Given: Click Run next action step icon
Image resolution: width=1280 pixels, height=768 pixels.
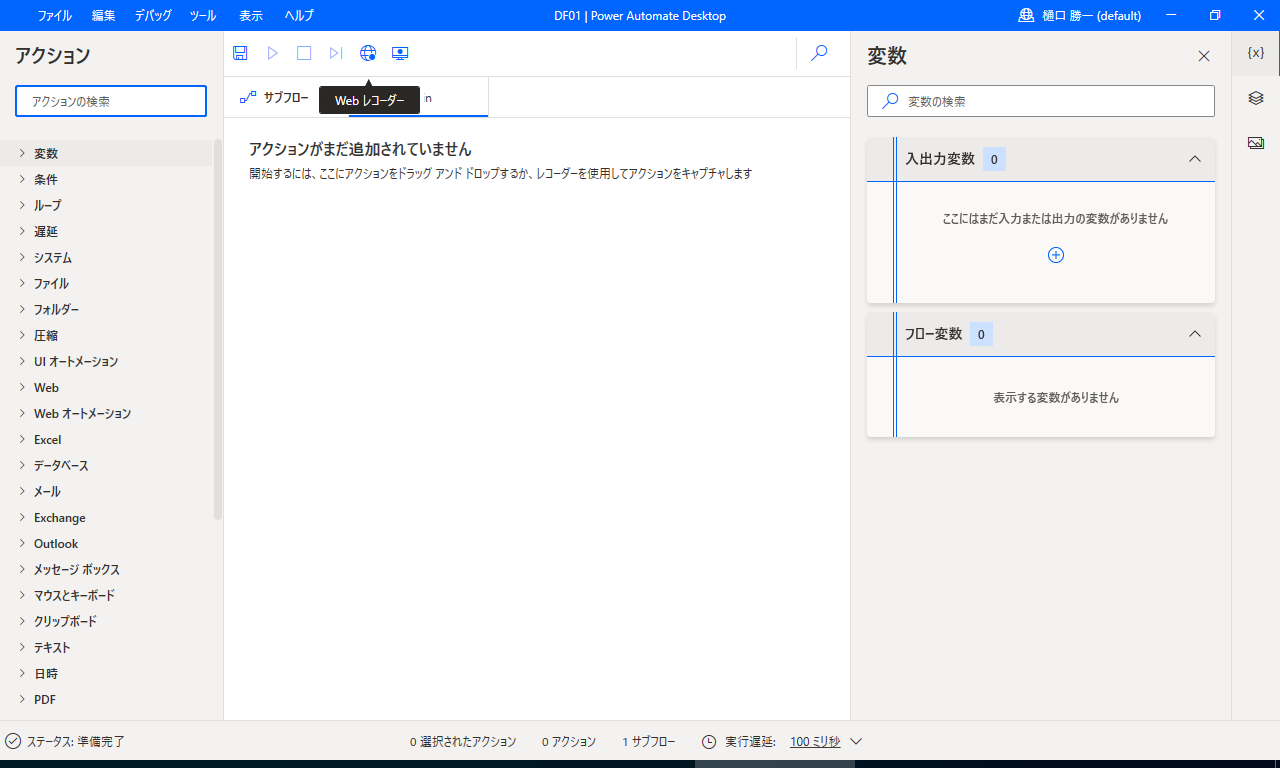Looking at the screenshot, I should click(336, 53).
